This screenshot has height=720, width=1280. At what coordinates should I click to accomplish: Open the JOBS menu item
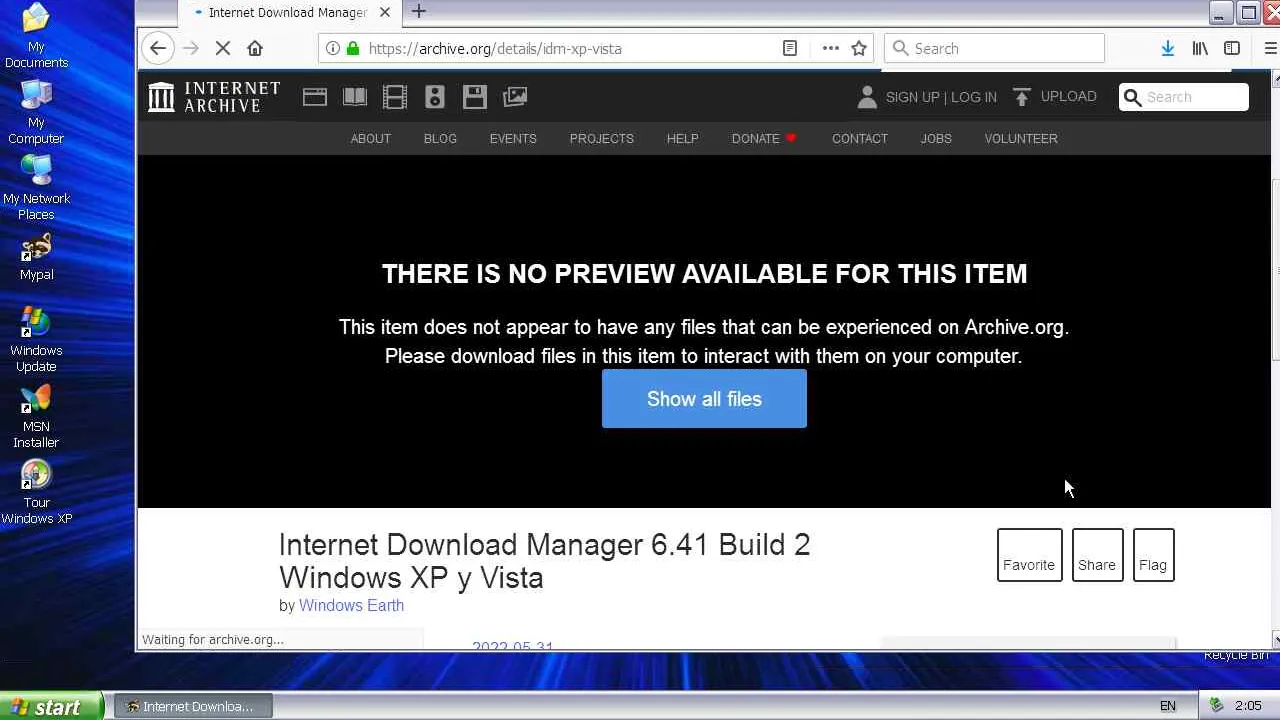click(x=936, y=138)
